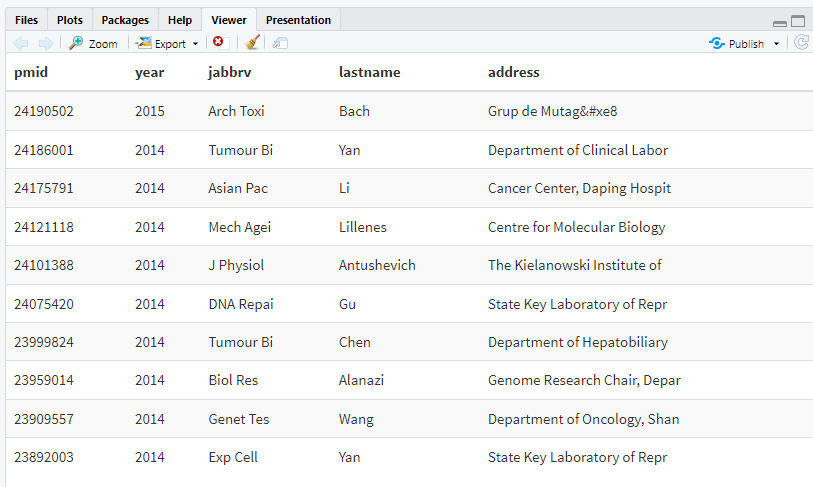
Task: Click the pmid column header
Action: pyautogui.click(x=31, y=72)
